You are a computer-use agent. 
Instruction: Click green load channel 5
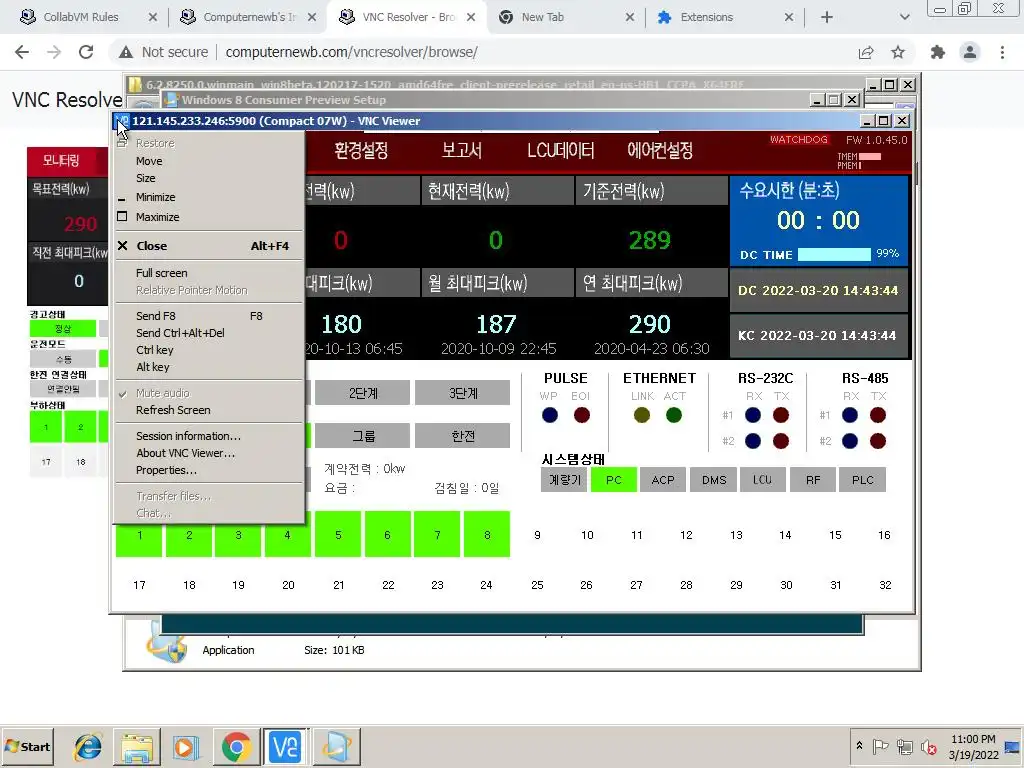click(338, 534)
